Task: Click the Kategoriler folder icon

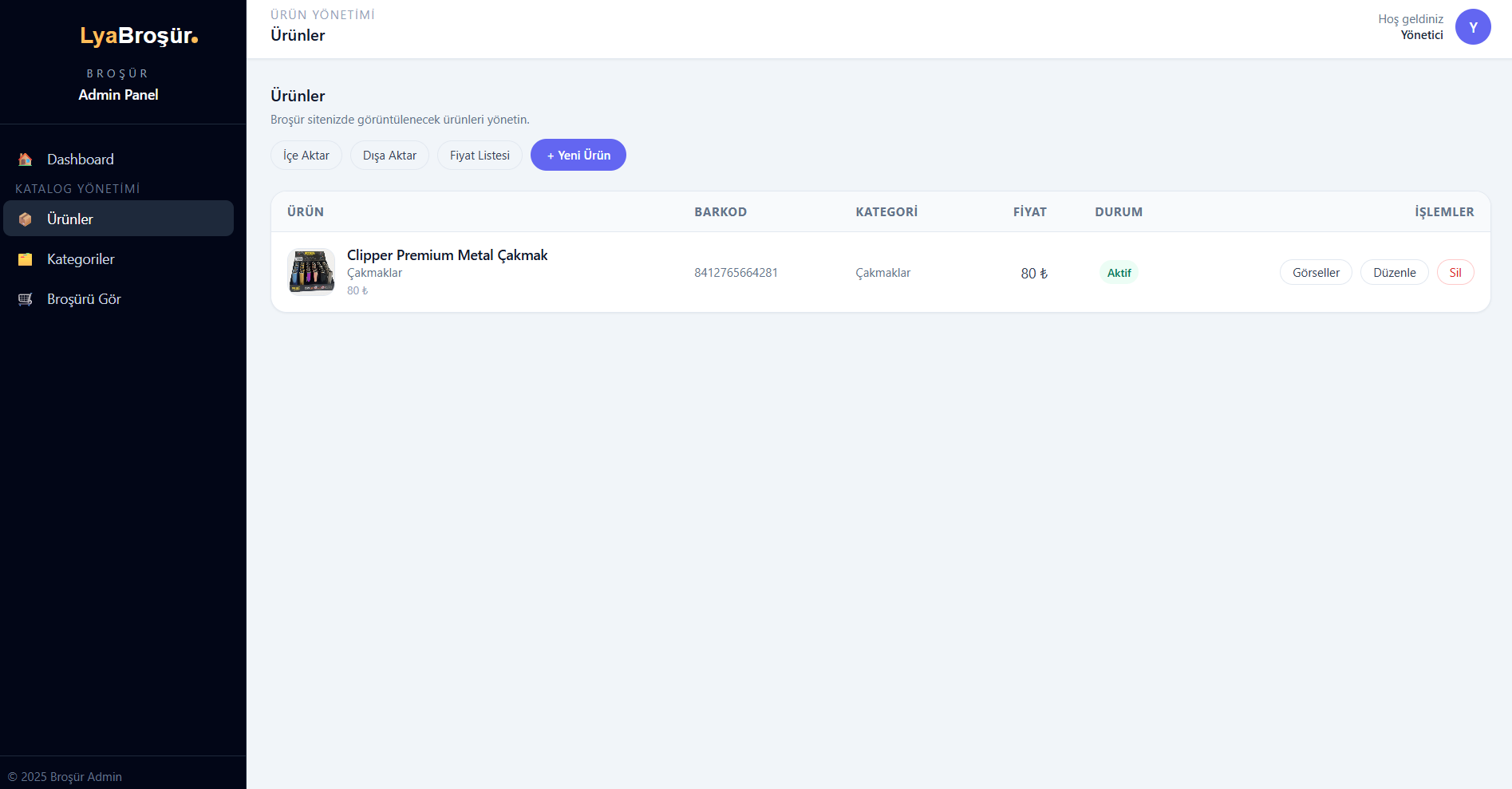Action: 26,259
